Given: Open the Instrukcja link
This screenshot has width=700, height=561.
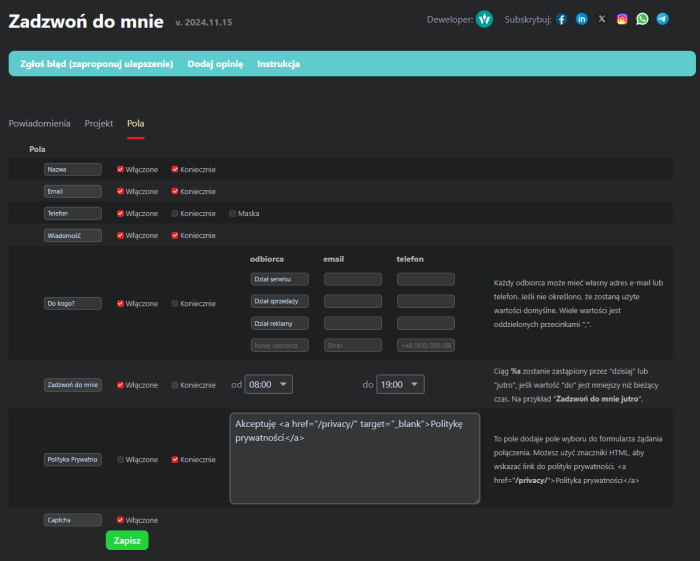Looking at the screenshot, I should tap(278, 64).
